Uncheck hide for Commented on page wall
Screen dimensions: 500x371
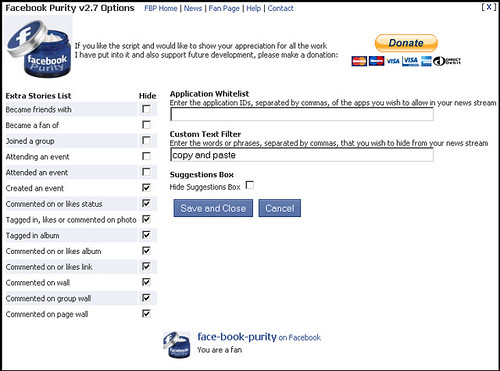click(146, 314)
